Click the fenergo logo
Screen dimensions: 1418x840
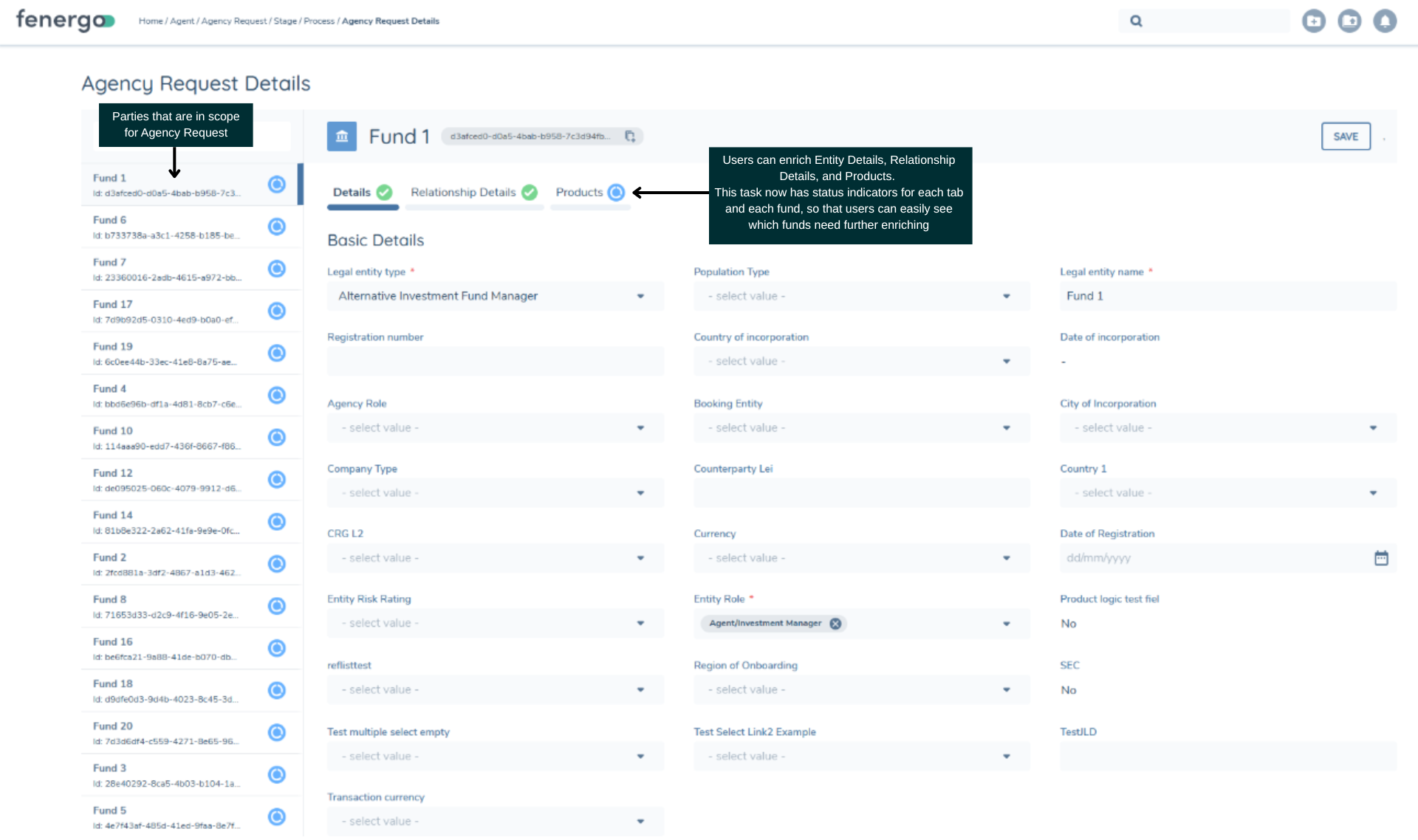[x=64, y=21]
